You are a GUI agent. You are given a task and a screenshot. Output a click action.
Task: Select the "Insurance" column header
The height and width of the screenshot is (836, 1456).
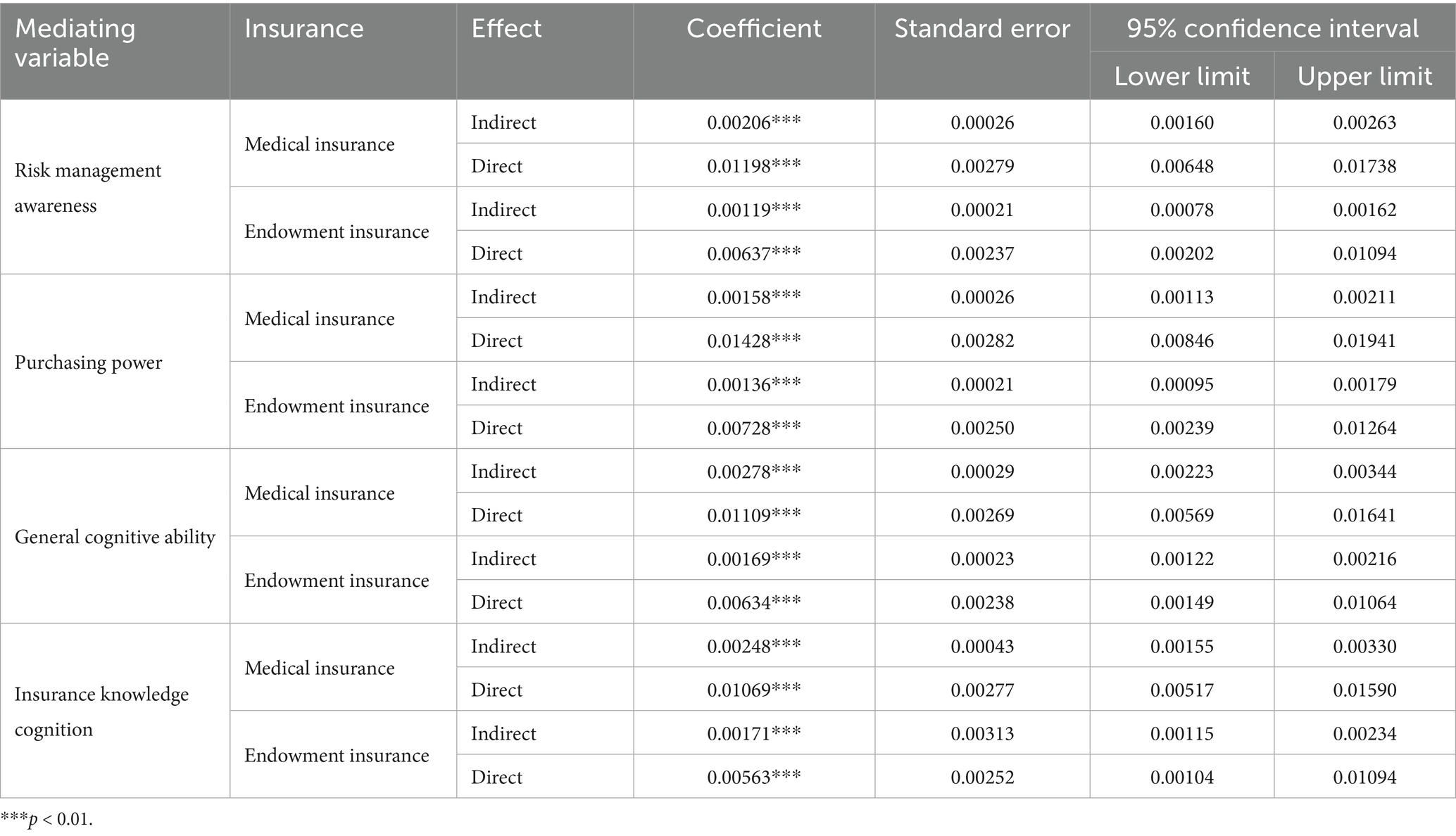pos(303,29)
